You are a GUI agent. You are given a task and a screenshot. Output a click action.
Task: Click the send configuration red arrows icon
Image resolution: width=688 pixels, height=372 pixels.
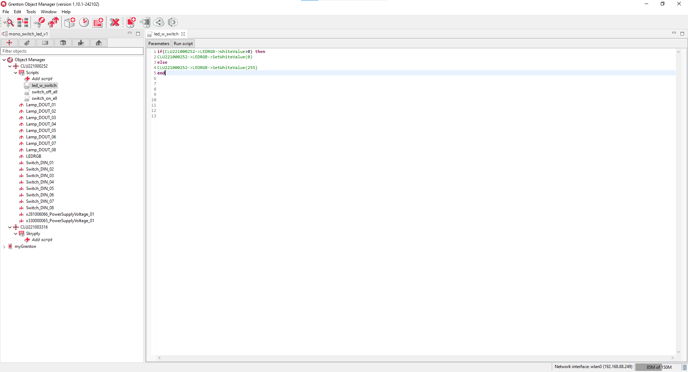(x=53, y=22)
